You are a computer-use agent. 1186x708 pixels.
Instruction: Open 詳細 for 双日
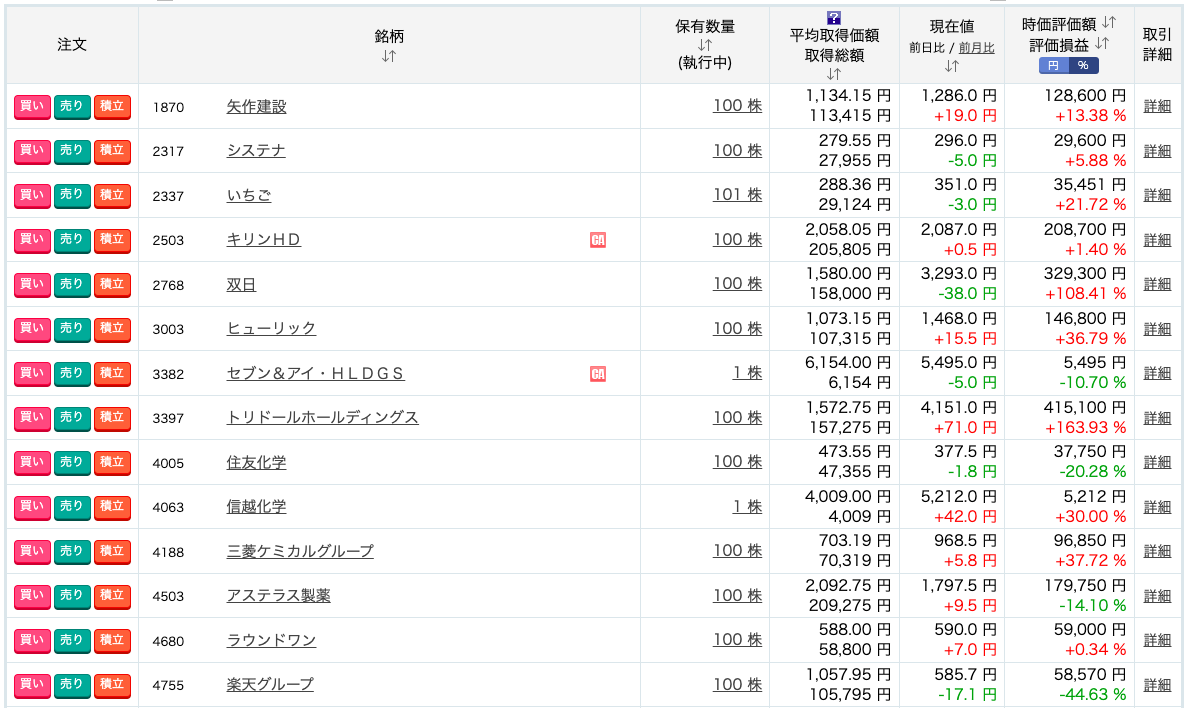pyautogui.click(x=1157, y=284)
